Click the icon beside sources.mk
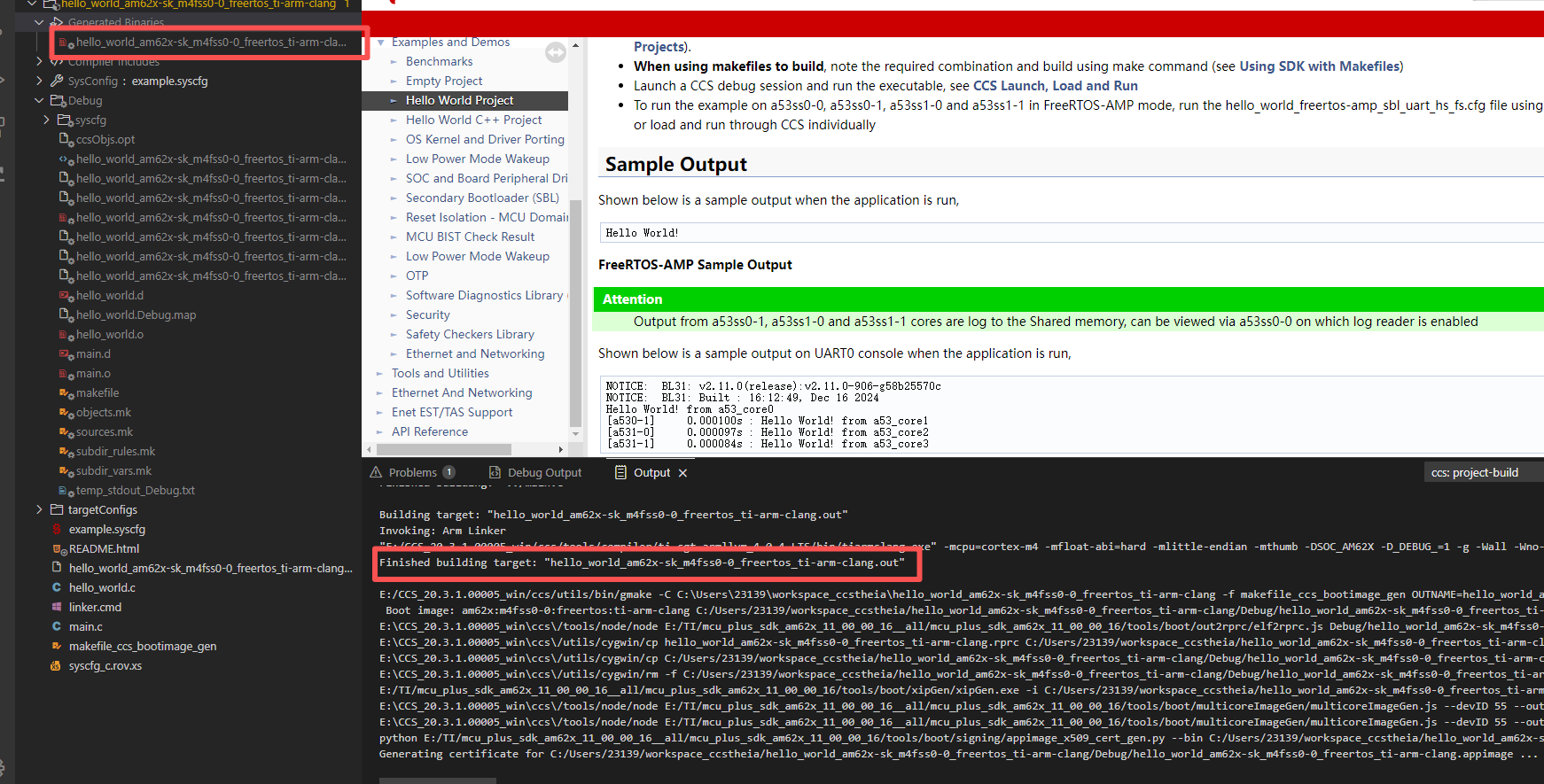Image resolution: width=1544 pixels, height=784 pixels. click(66, 431)
